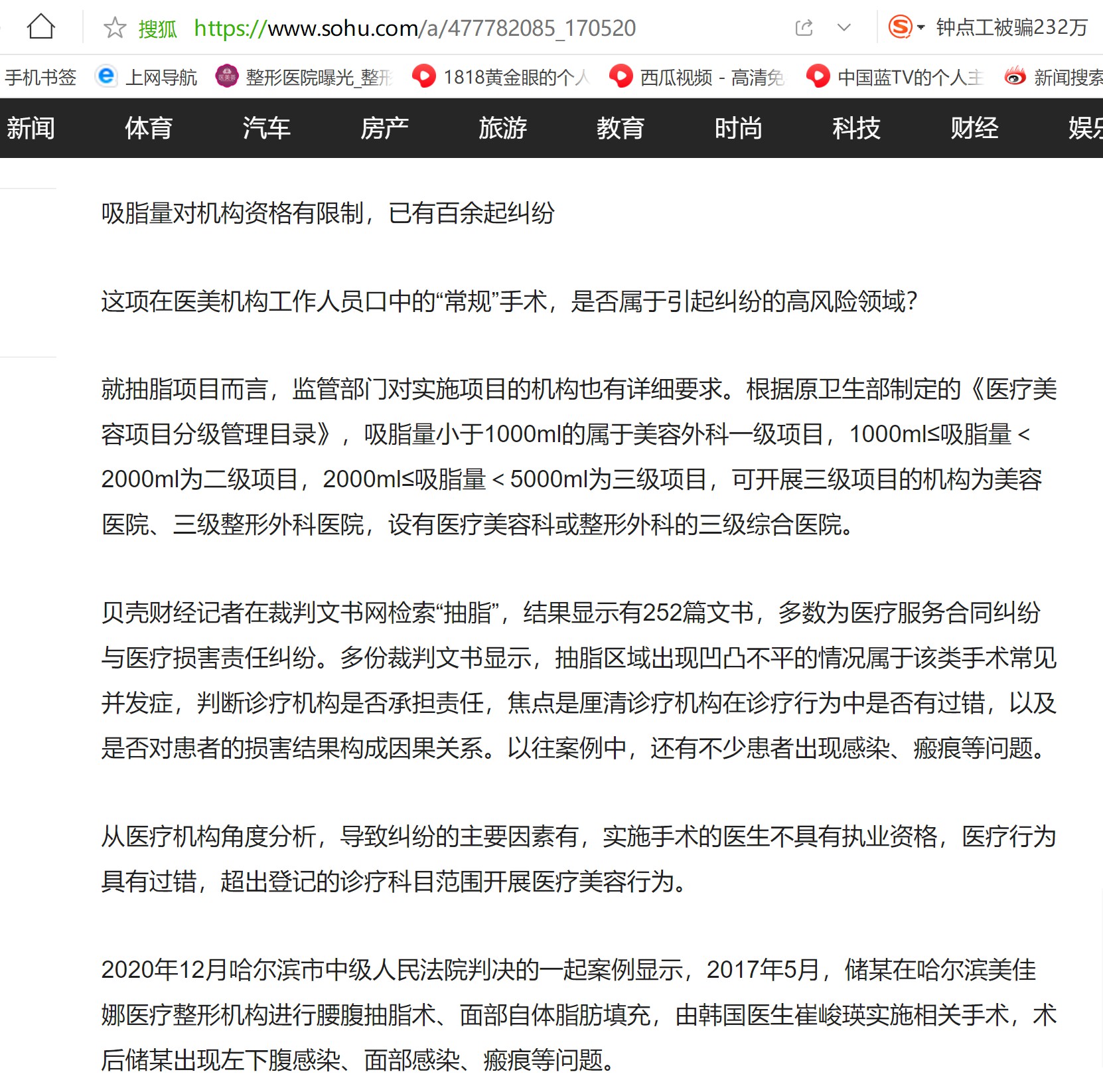Click the 西瓜视频 bookmark icon
The image size is (1103, 1092).
click(621, 76)
